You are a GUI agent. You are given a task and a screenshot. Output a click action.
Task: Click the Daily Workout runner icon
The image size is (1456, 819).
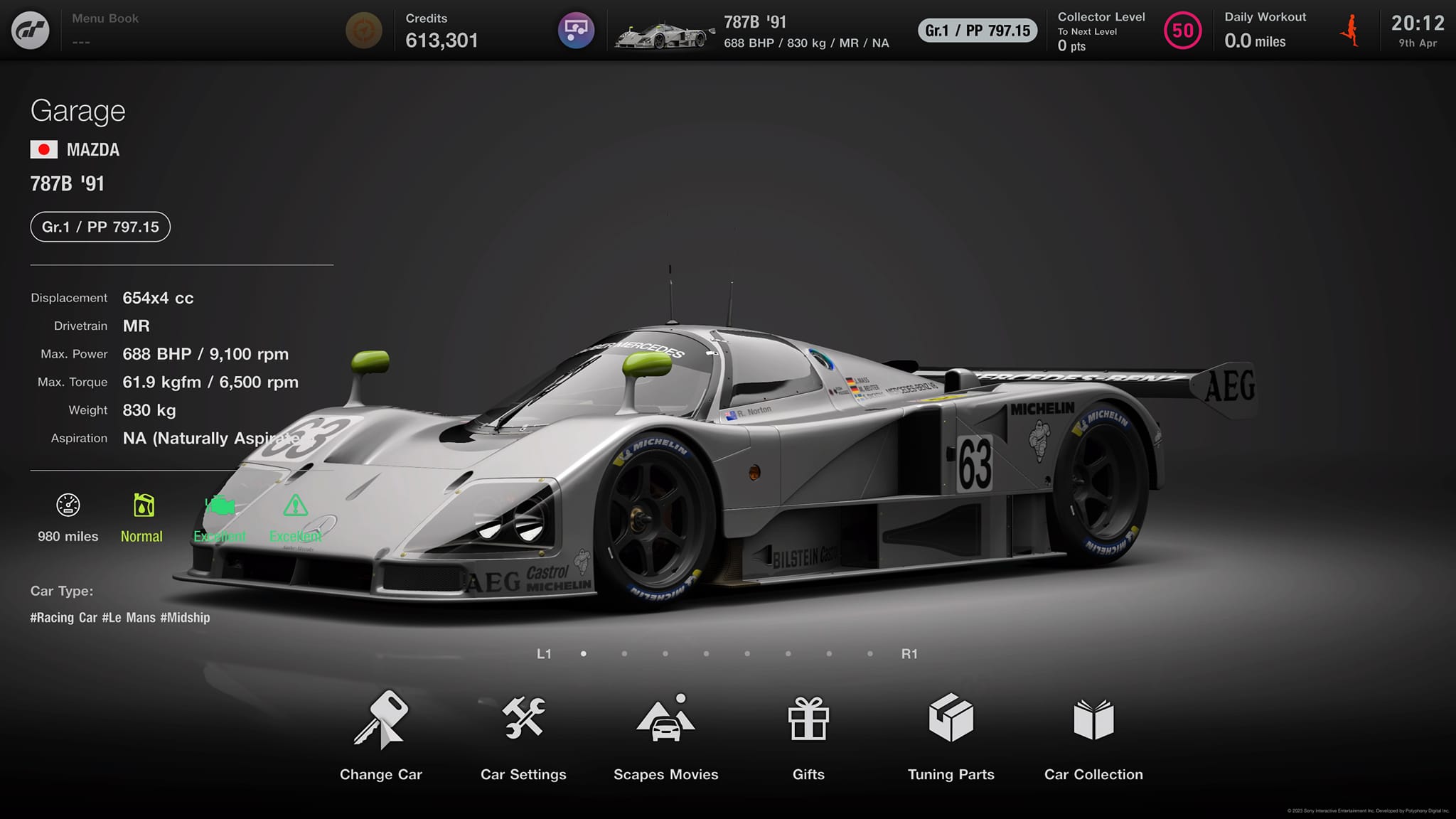click(x=1350, y=31)
